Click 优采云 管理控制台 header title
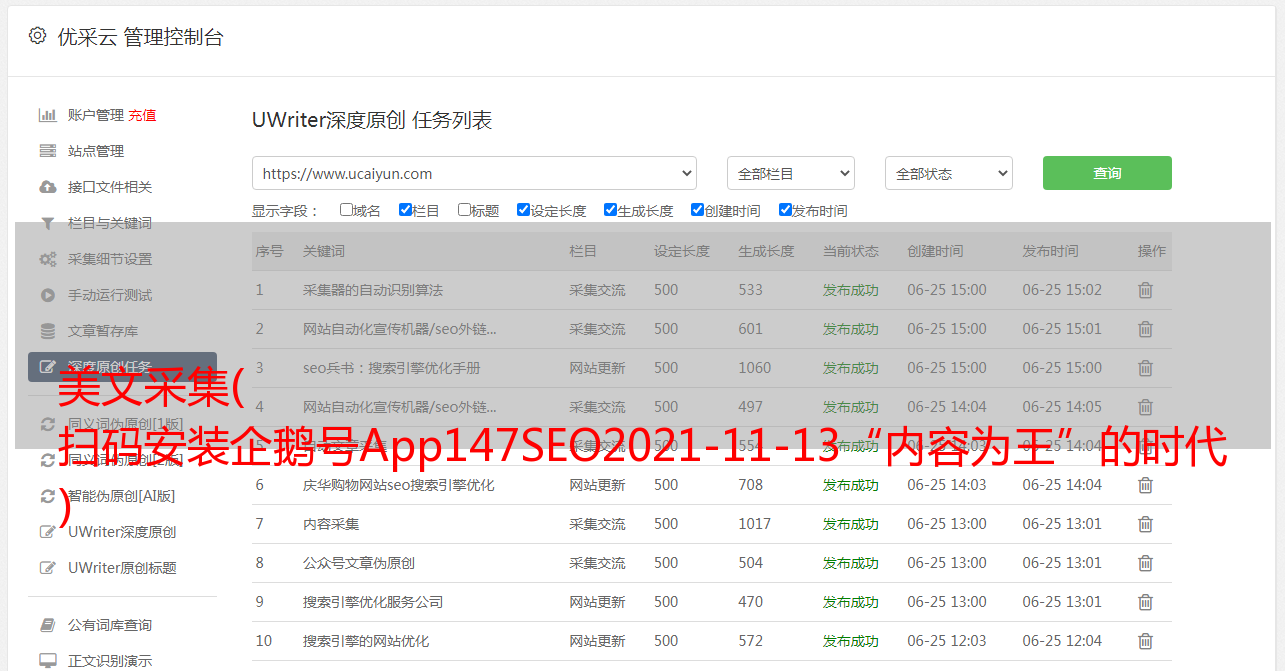This screenshot has width=1285, height=671. click(140, 37)
